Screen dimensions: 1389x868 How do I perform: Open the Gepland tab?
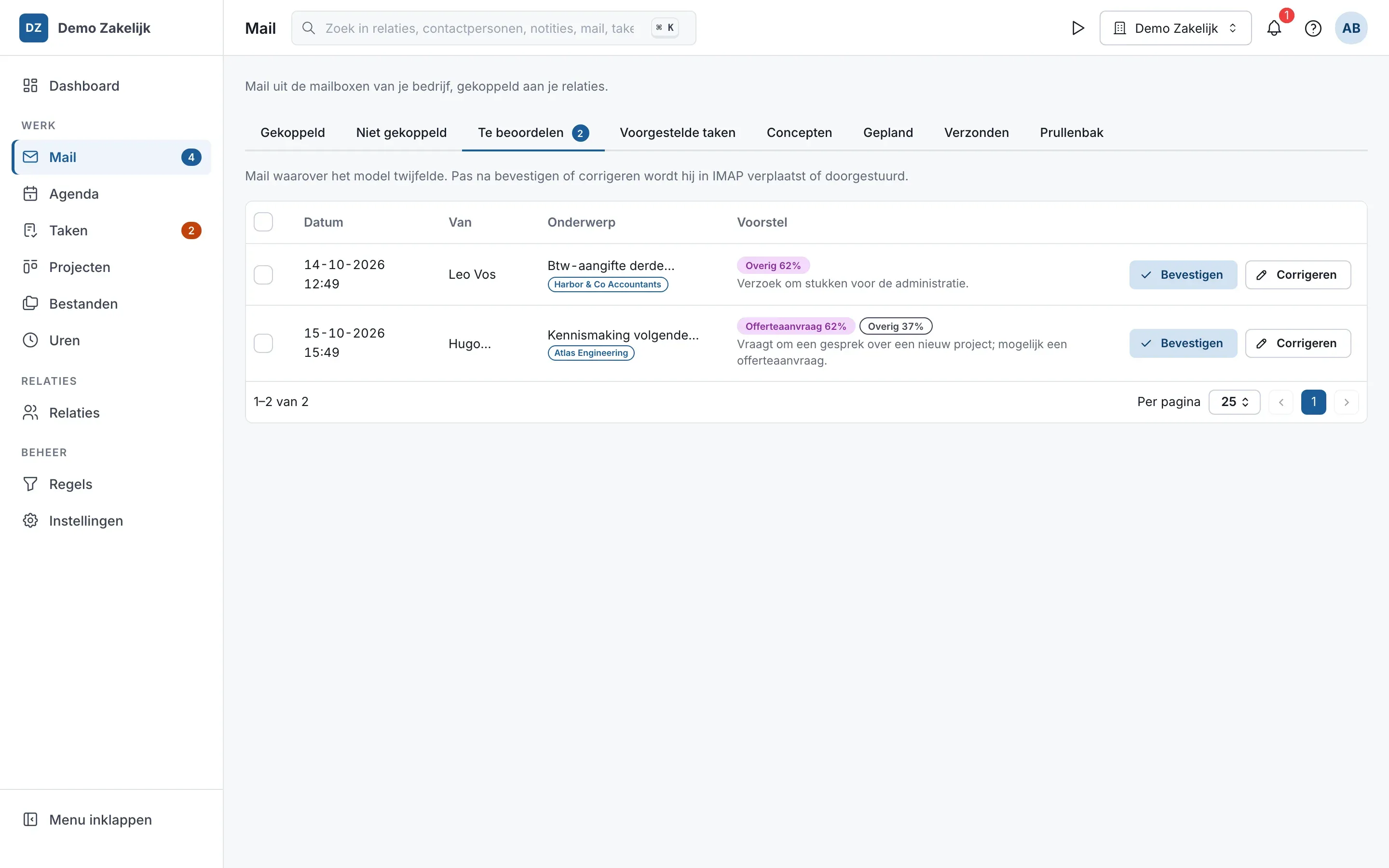[x=888, y=133]
